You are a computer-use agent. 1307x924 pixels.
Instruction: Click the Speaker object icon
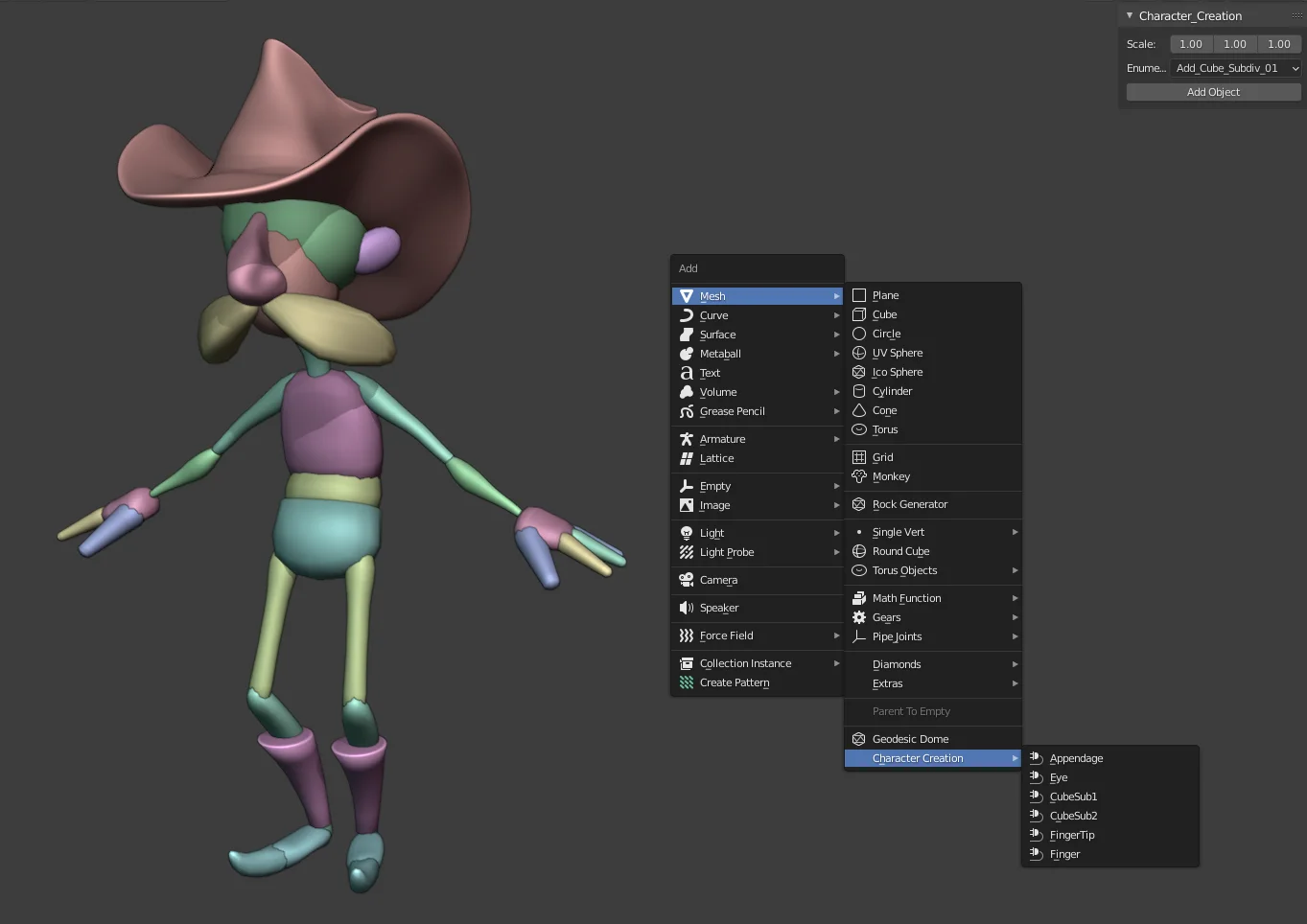[x=687, y=608]
